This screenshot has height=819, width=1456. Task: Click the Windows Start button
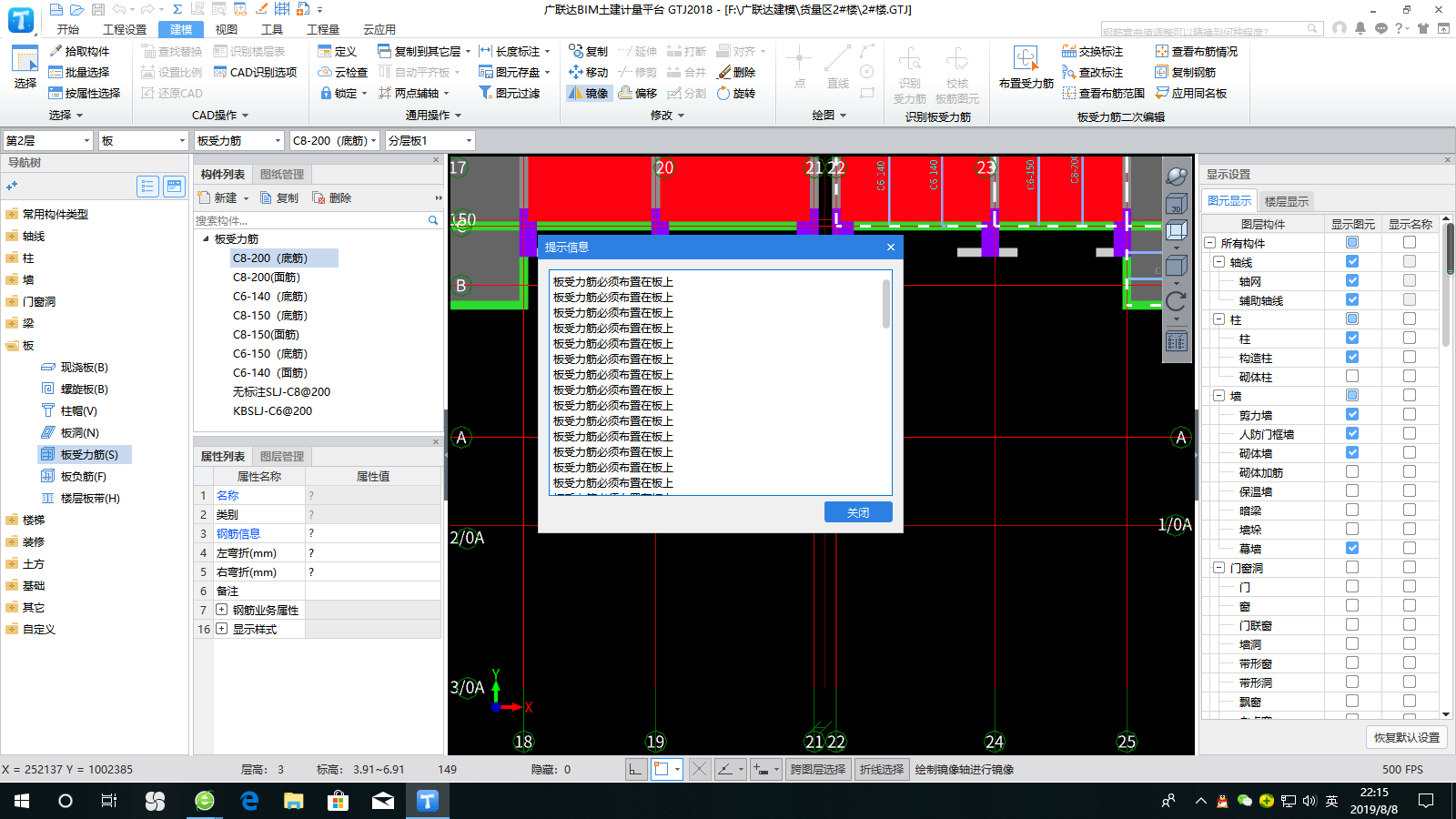pos(22,801)
